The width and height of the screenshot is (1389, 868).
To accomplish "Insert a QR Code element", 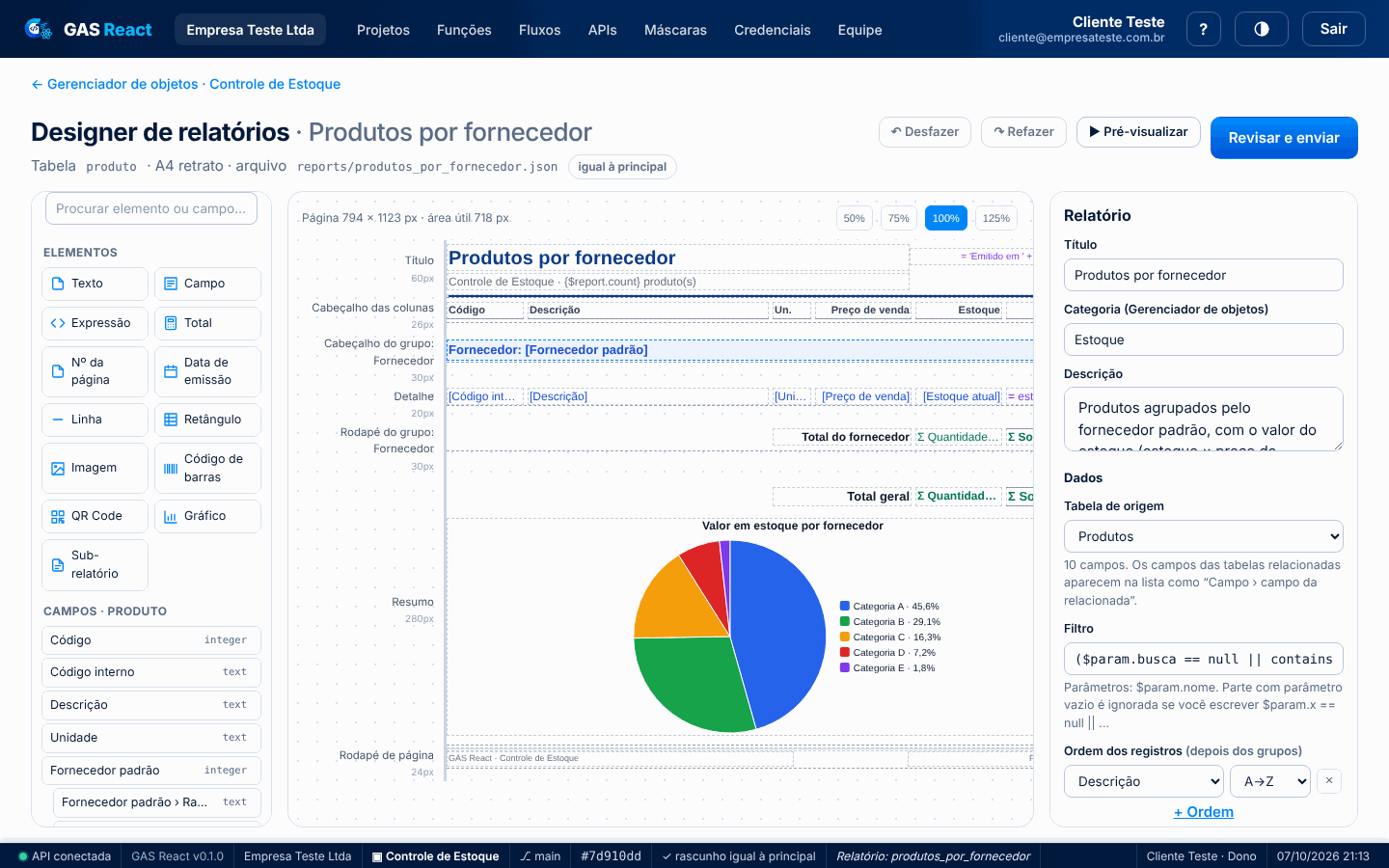I will (95, 516).
